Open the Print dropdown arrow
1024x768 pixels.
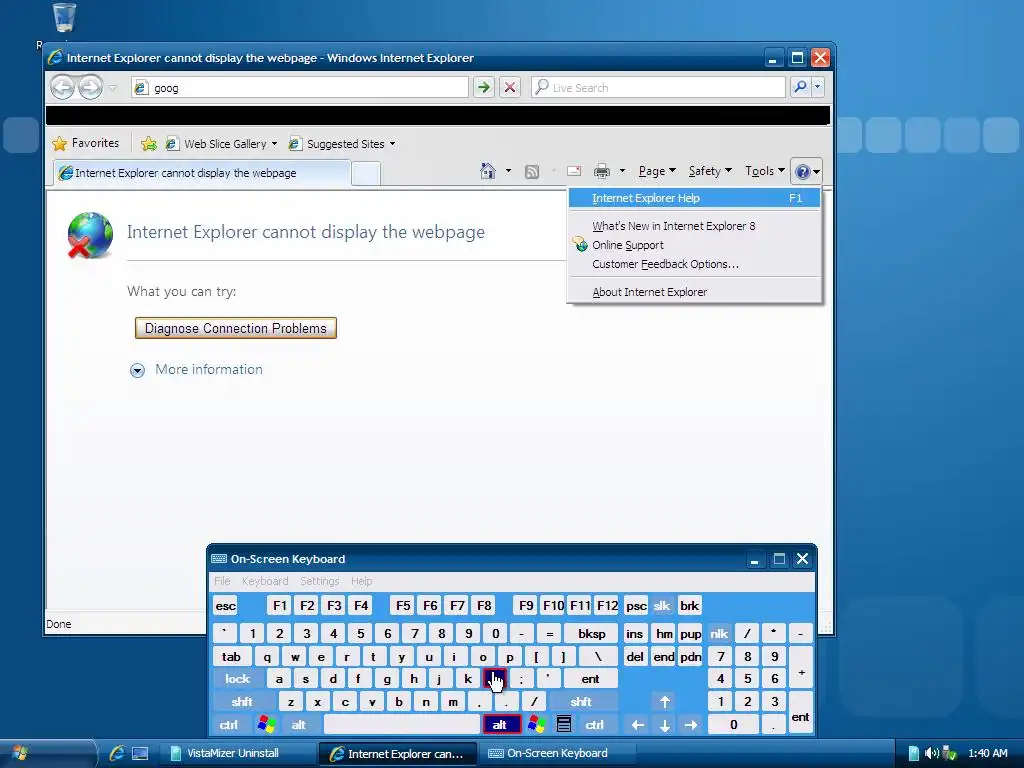pyautogui.click(x=622, y=171)
